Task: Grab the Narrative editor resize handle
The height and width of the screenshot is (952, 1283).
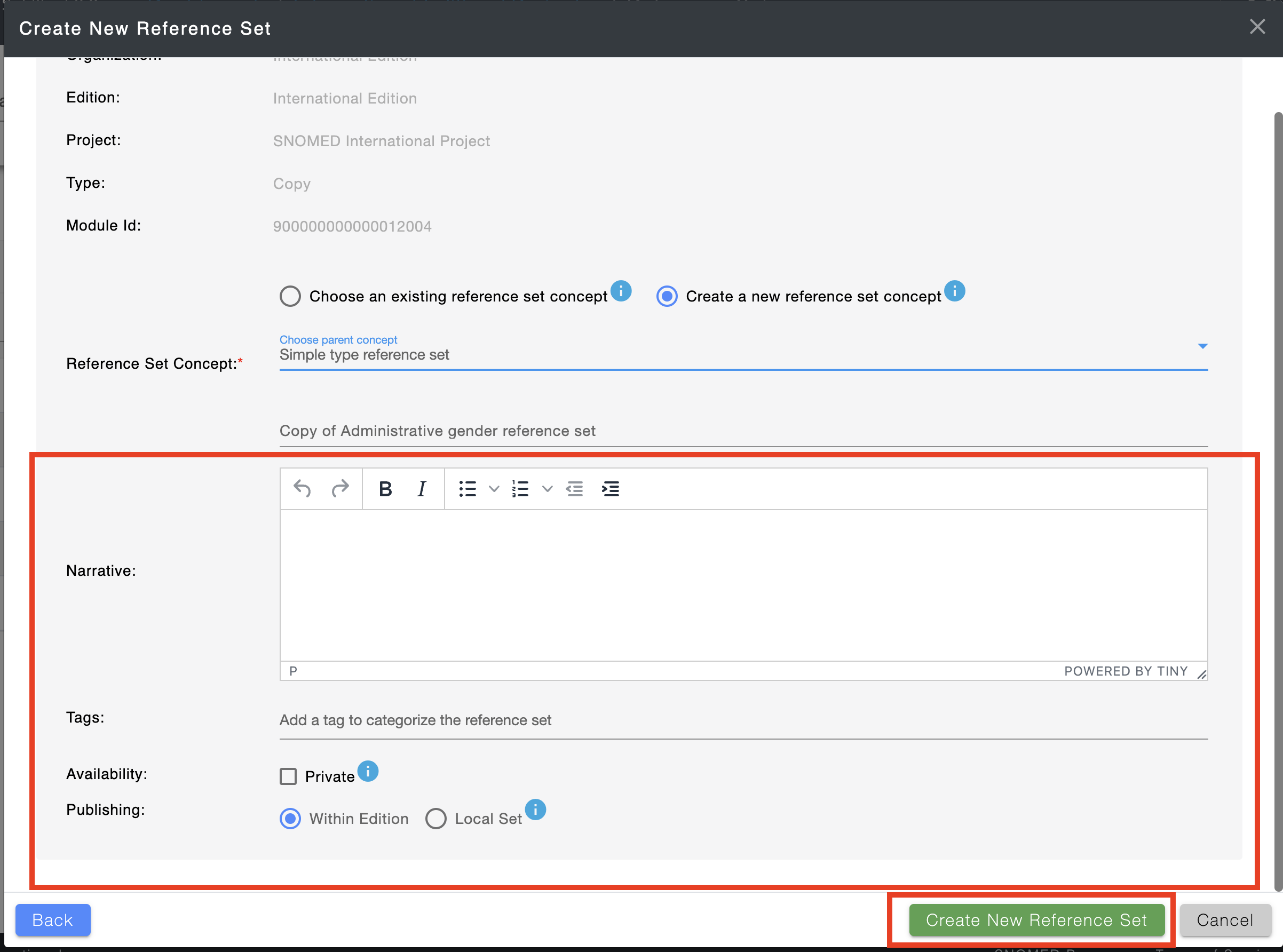Action: [1201, 674]
